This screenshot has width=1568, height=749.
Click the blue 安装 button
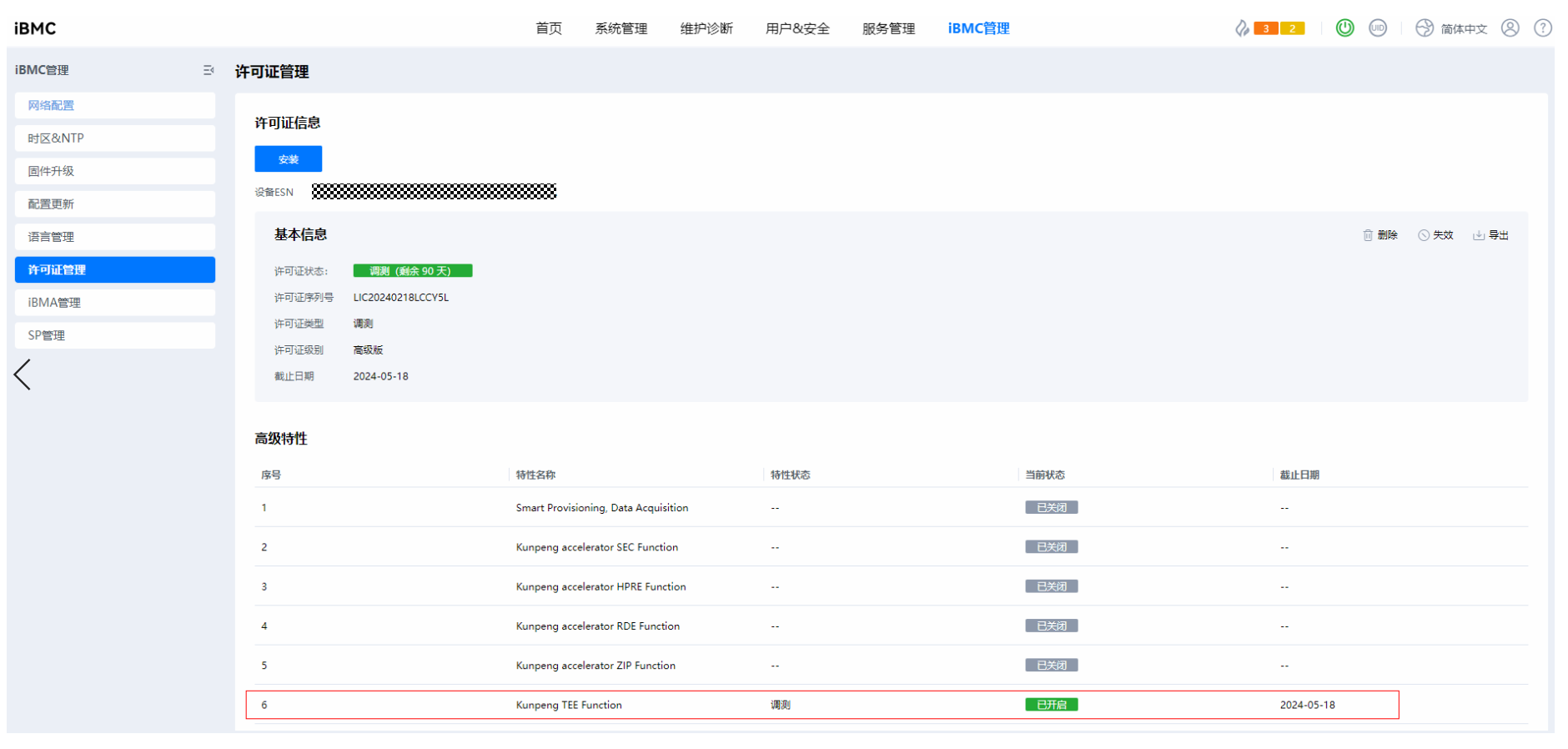click(289, 158)
